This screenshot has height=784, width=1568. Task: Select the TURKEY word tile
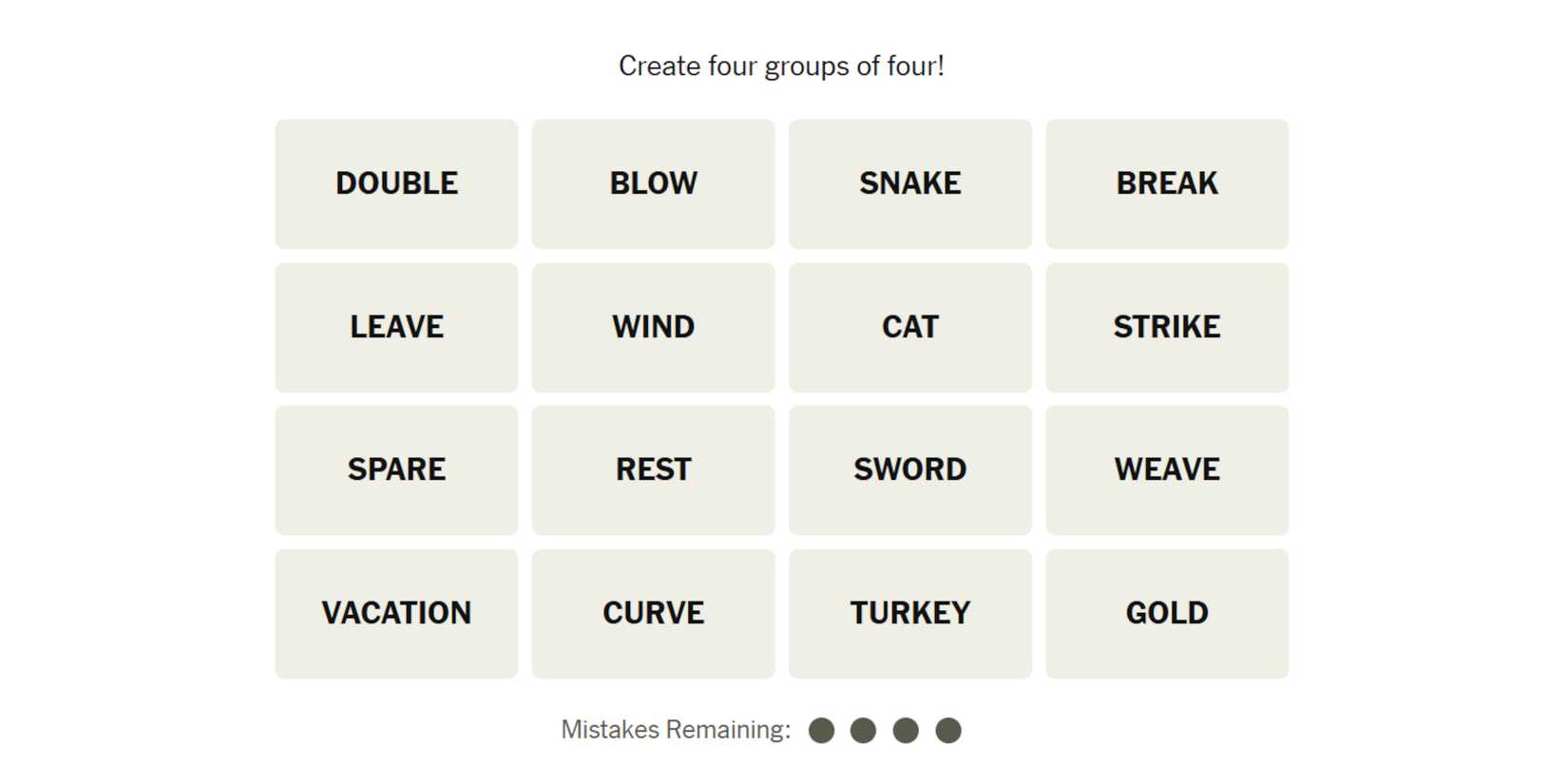909,613
